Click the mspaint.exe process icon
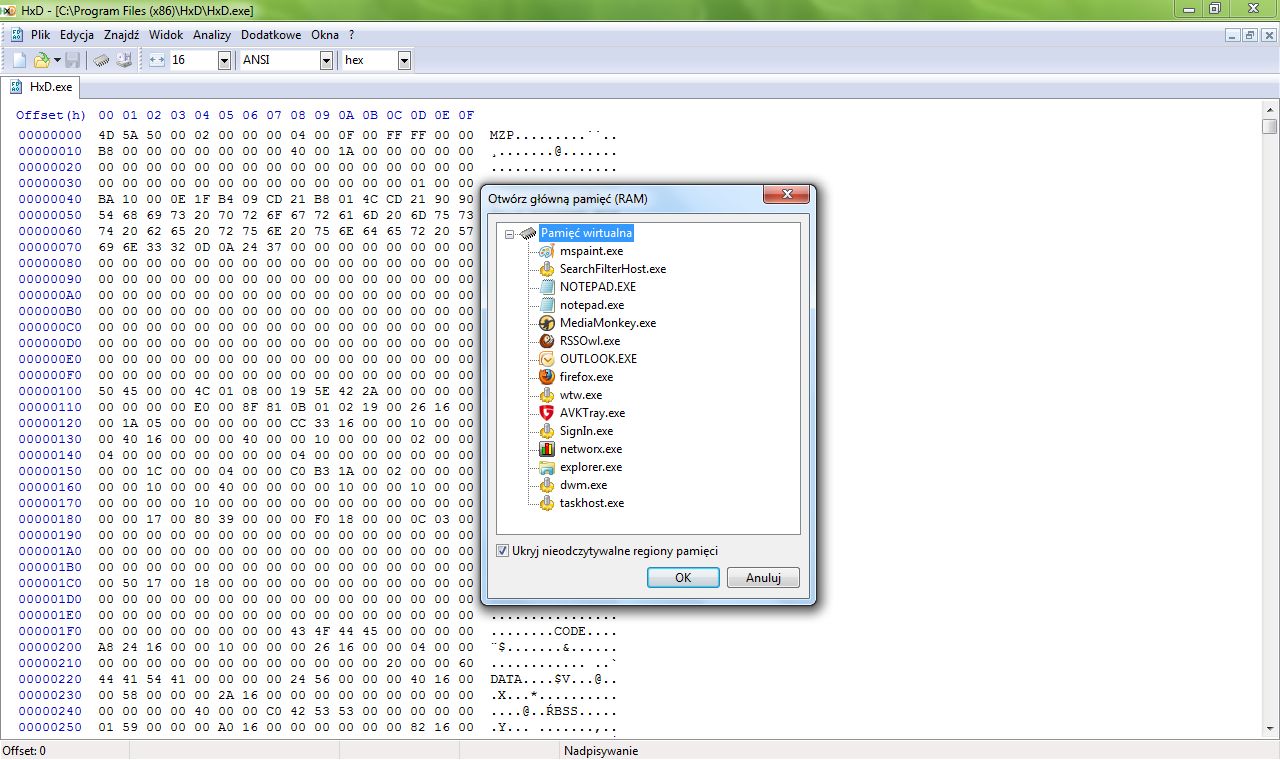 pos(546,251)
